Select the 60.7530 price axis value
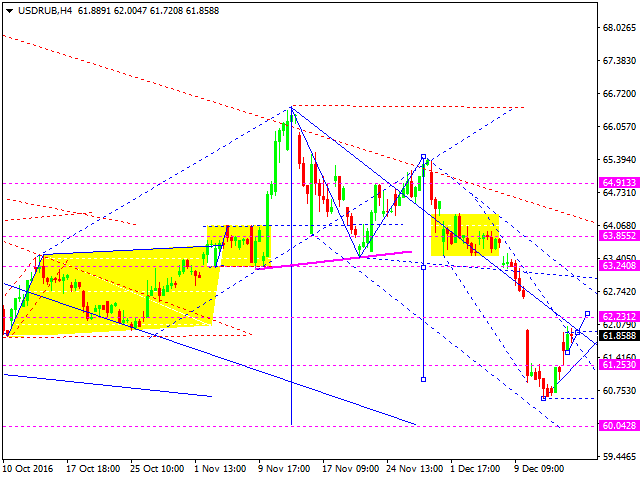The image size is (640, 480). click(619, 391)
